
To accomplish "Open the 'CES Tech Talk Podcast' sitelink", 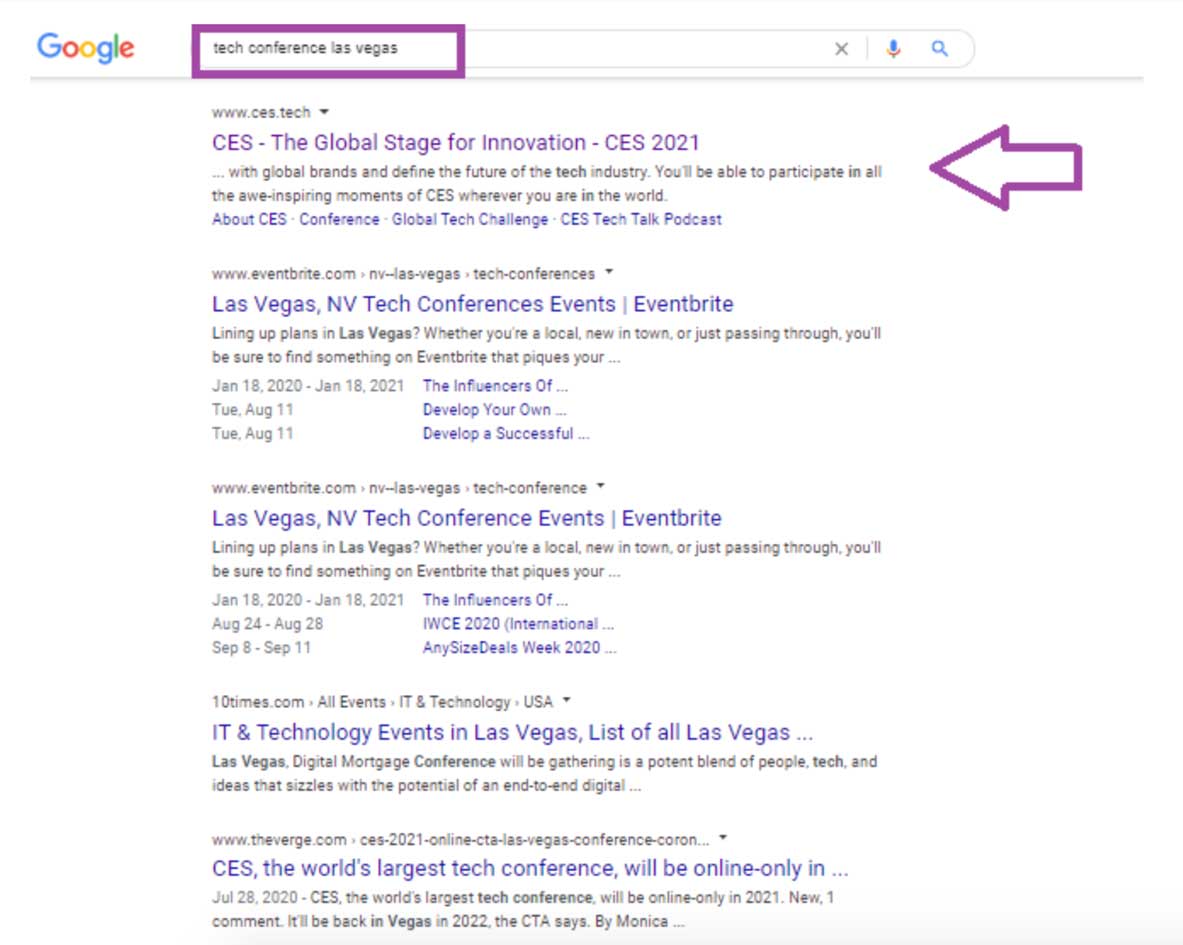I will [641, 219].
